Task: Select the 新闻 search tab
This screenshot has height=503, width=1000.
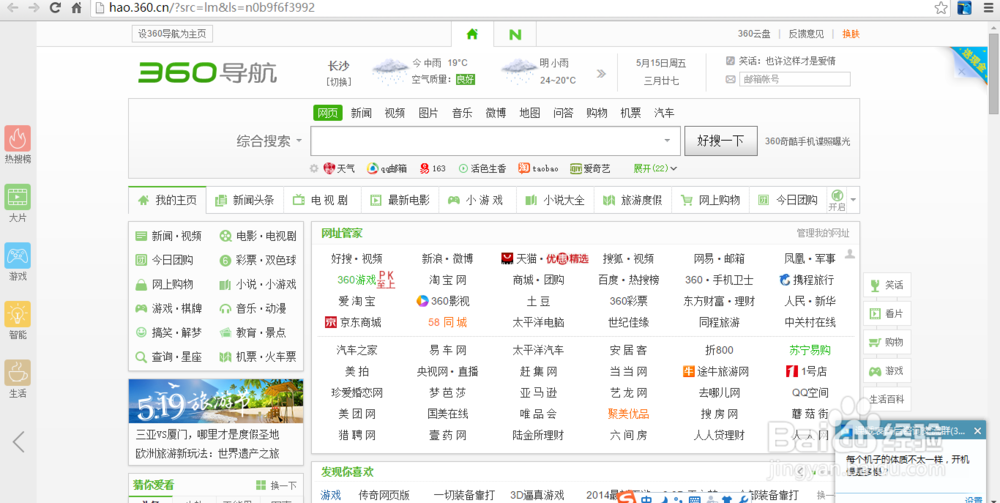Action: point(361,113)
